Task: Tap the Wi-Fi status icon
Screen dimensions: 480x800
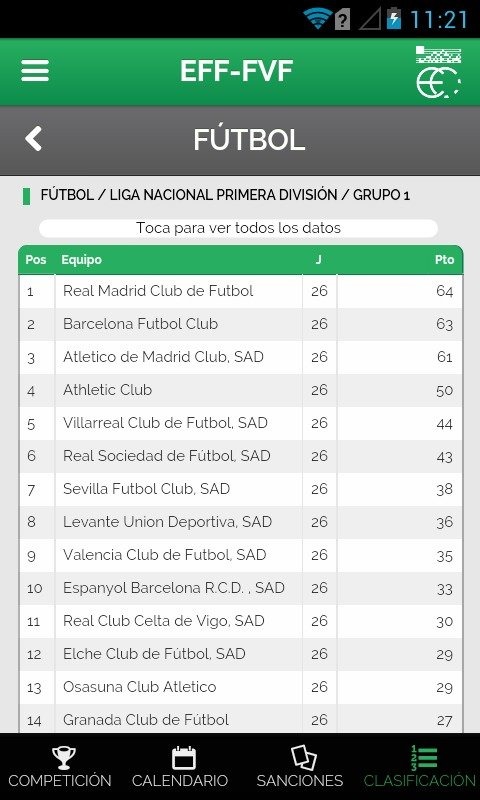Action: click(x=317, y=19)
